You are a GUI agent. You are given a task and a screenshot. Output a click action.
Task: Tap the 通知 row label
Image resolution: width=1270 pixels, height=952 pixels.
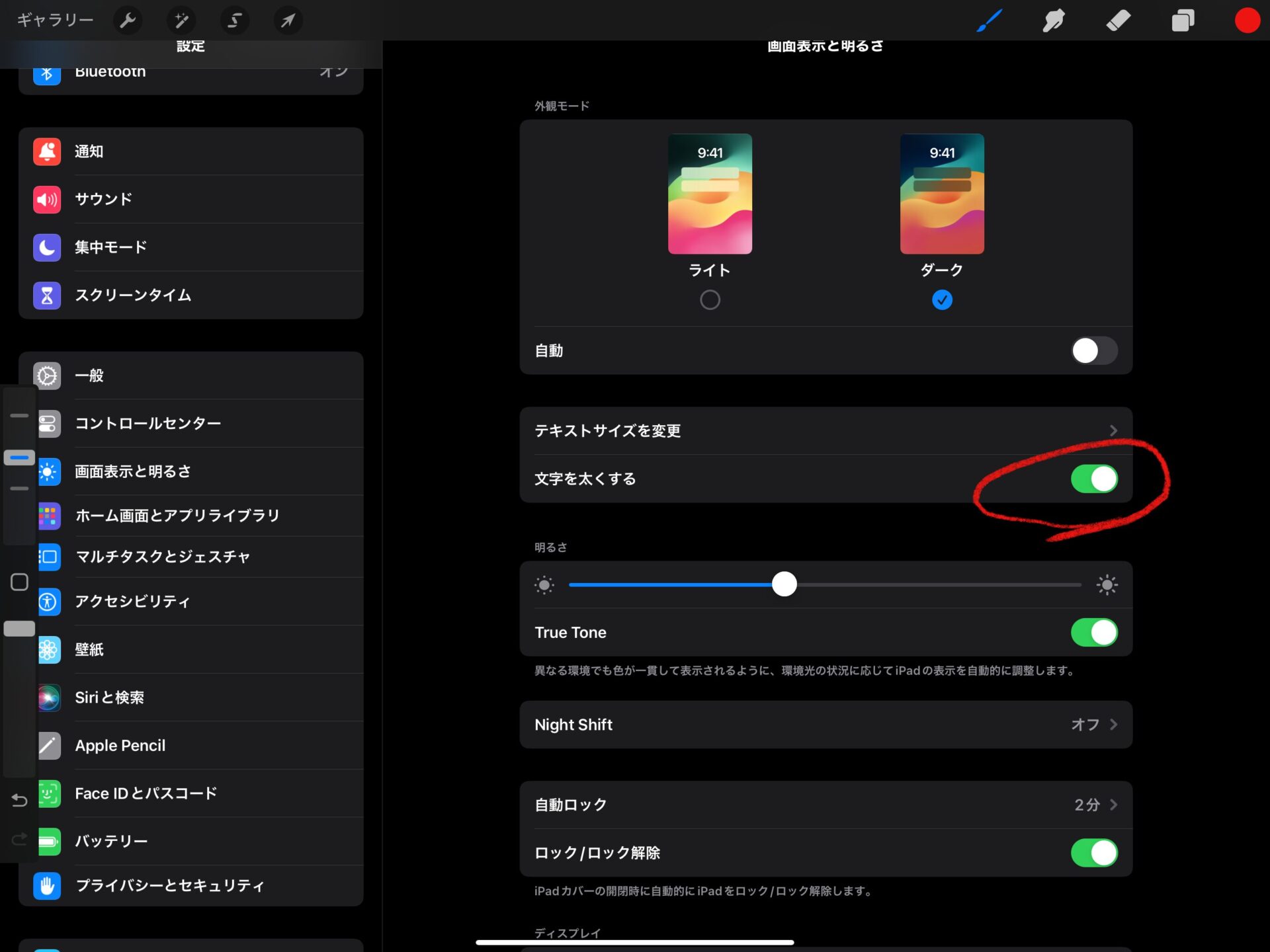(x=89, y=151)
